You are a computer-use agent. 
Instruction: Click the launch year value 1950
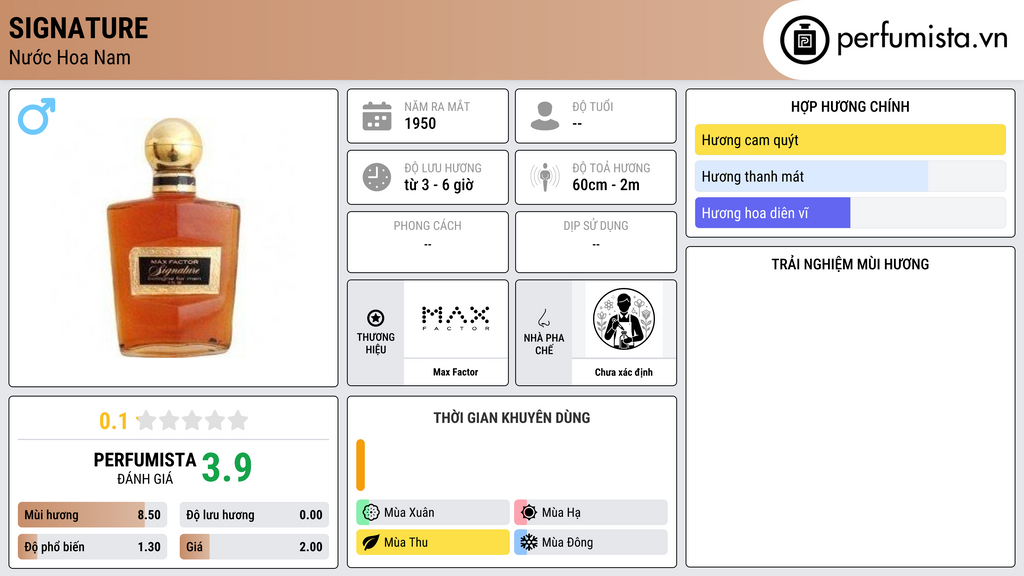click(420, 123)
